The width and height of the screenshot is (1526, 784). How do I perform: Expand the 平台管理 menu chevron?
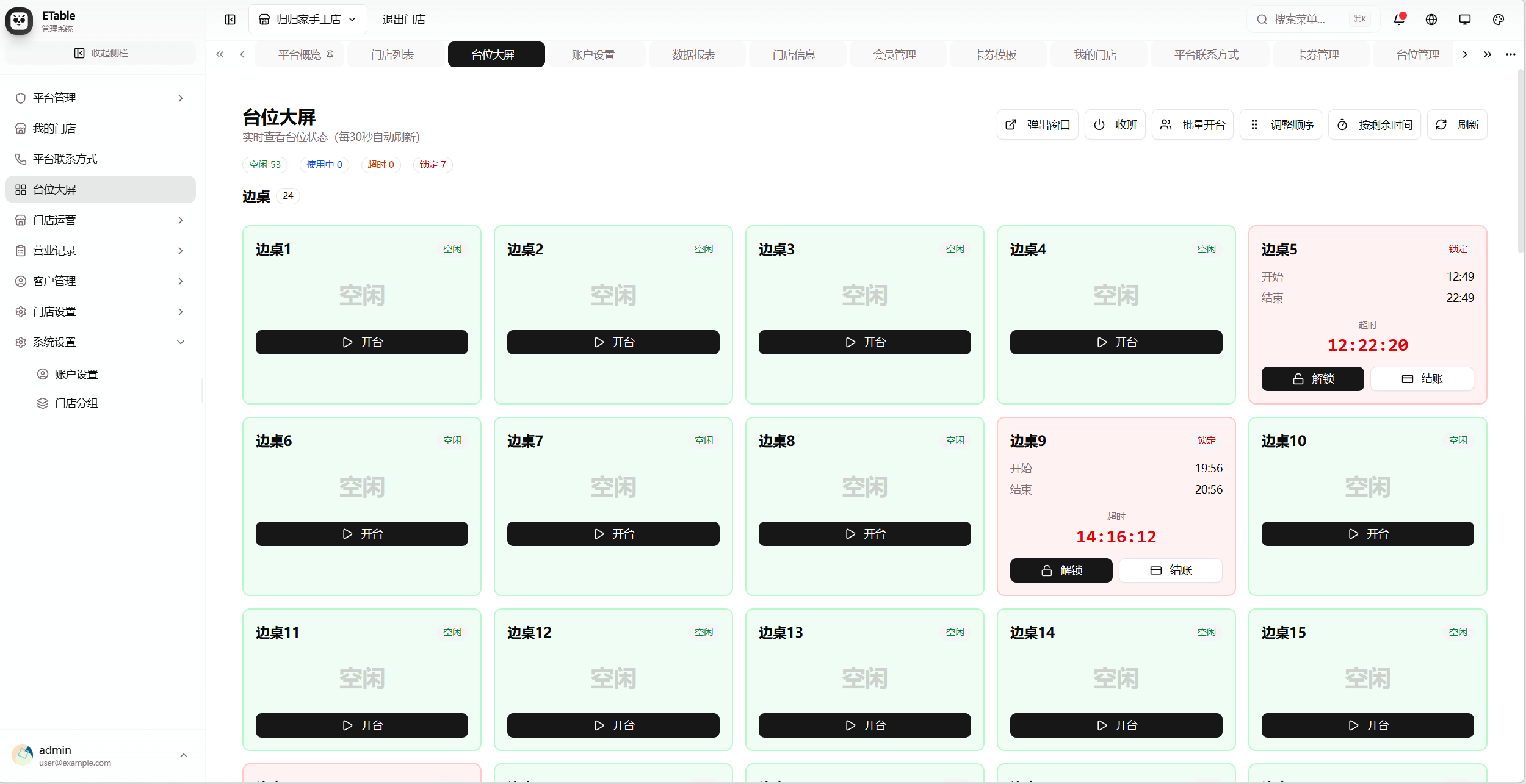click(x=181, y=98)
